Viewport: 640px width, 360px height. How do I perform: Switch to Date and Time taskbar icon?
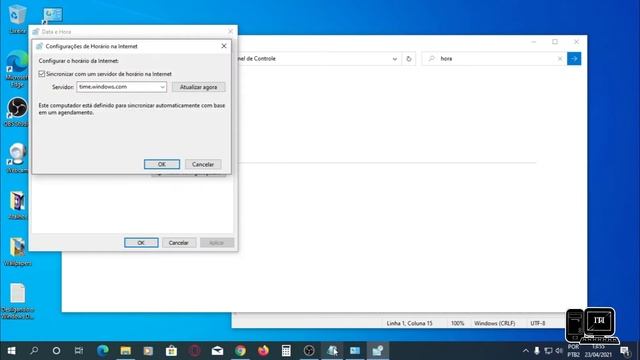[378, 351]
